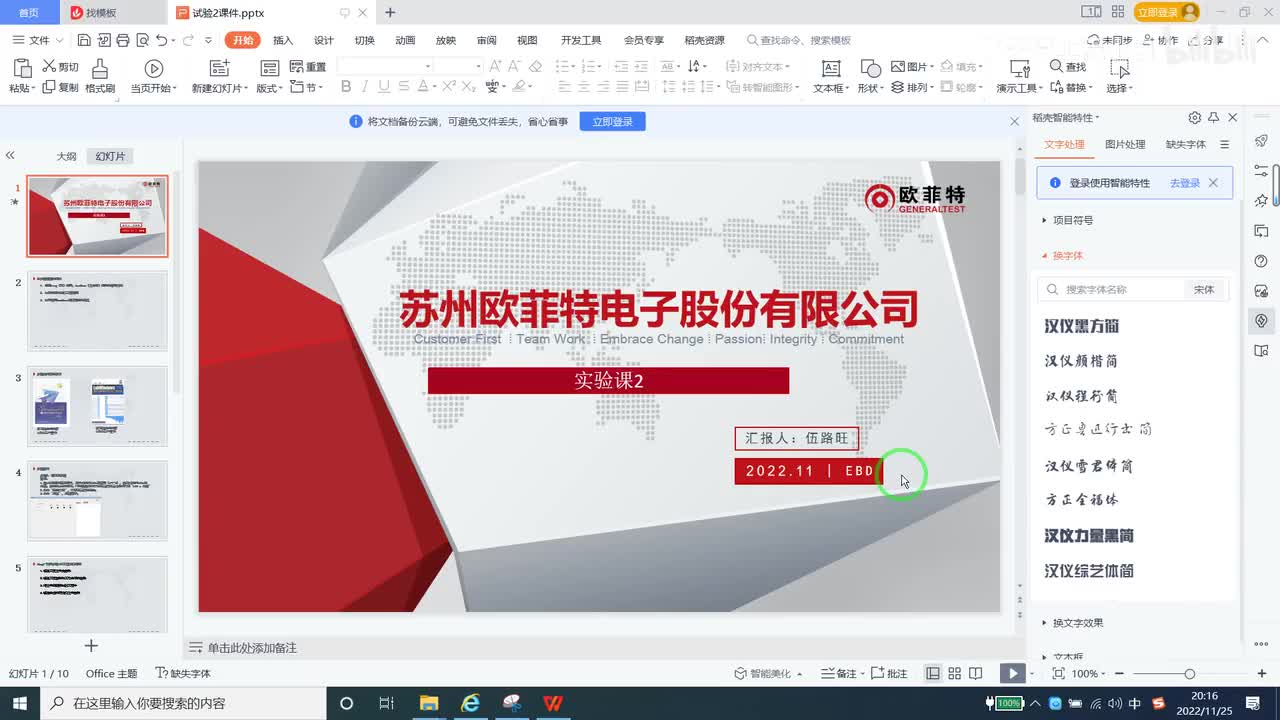This screenshot has height=720, width=1280.
Task: Toggle Bold formatting
Action: point(346,87)
